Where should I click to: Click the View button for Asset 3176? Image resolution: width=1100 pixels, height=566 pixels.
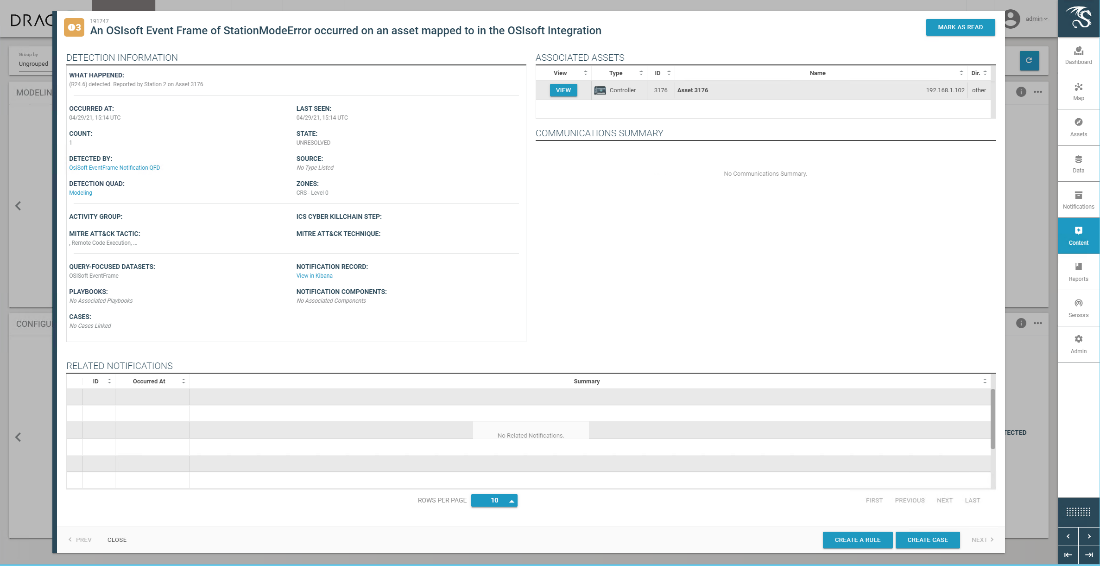563,90
